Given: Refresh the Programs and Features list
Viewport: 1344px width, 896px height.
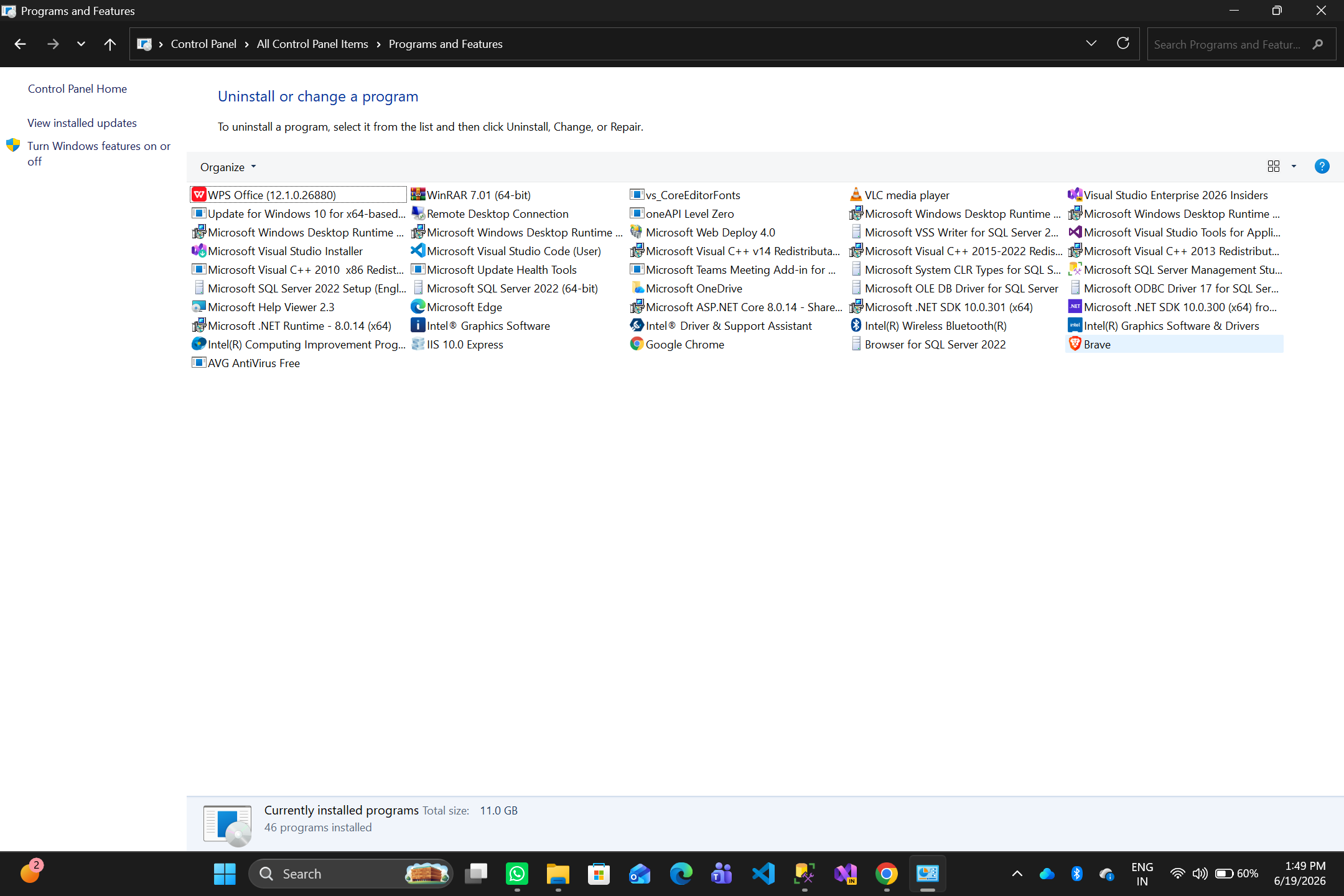Looking at the screenshot, I should [1123, 44].
